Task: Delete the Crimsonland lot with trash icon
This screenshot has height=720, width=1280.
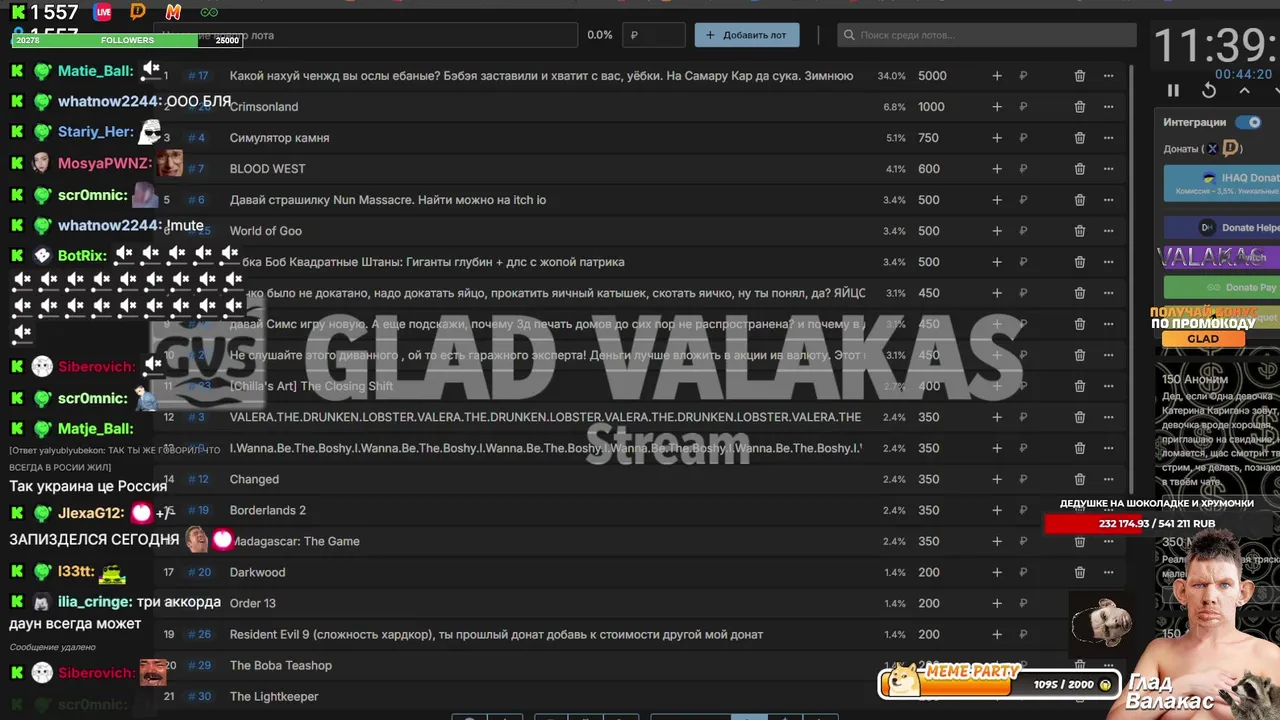Action: [x=1080, y=107]
